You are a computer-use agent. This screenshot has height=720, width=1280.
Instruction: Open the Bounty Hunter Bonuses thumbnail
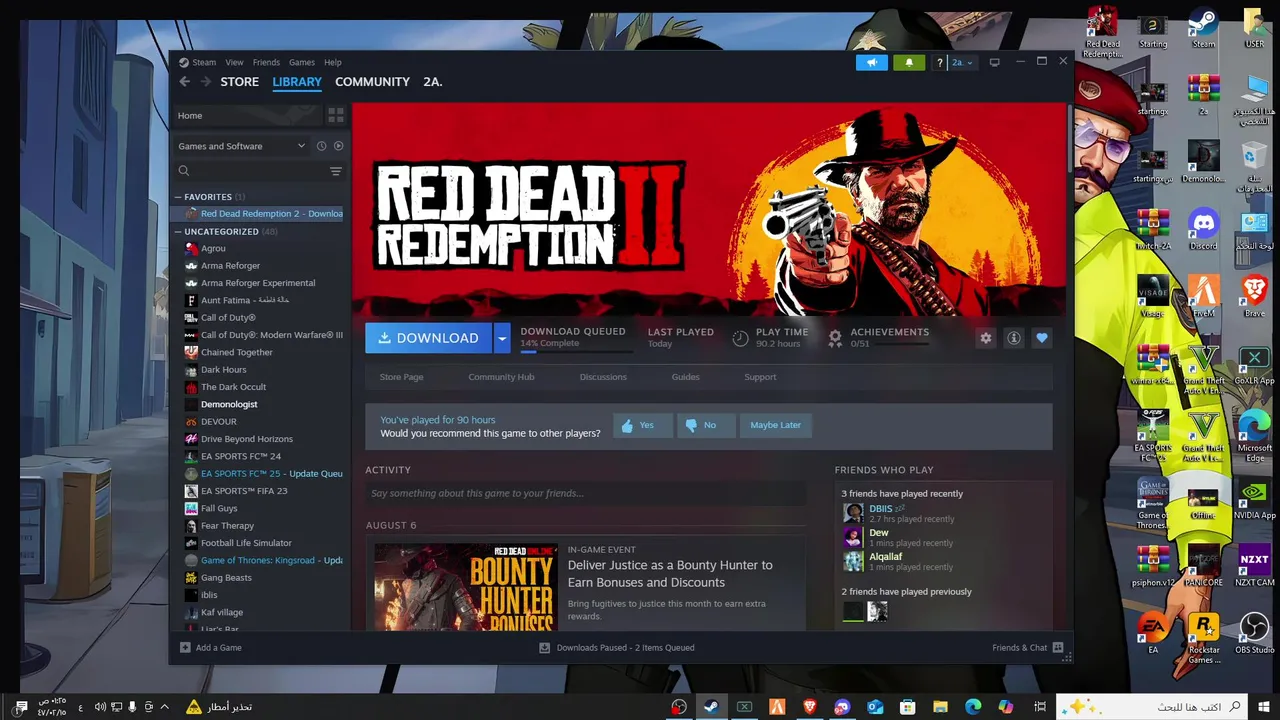click(x=465, y=586)
